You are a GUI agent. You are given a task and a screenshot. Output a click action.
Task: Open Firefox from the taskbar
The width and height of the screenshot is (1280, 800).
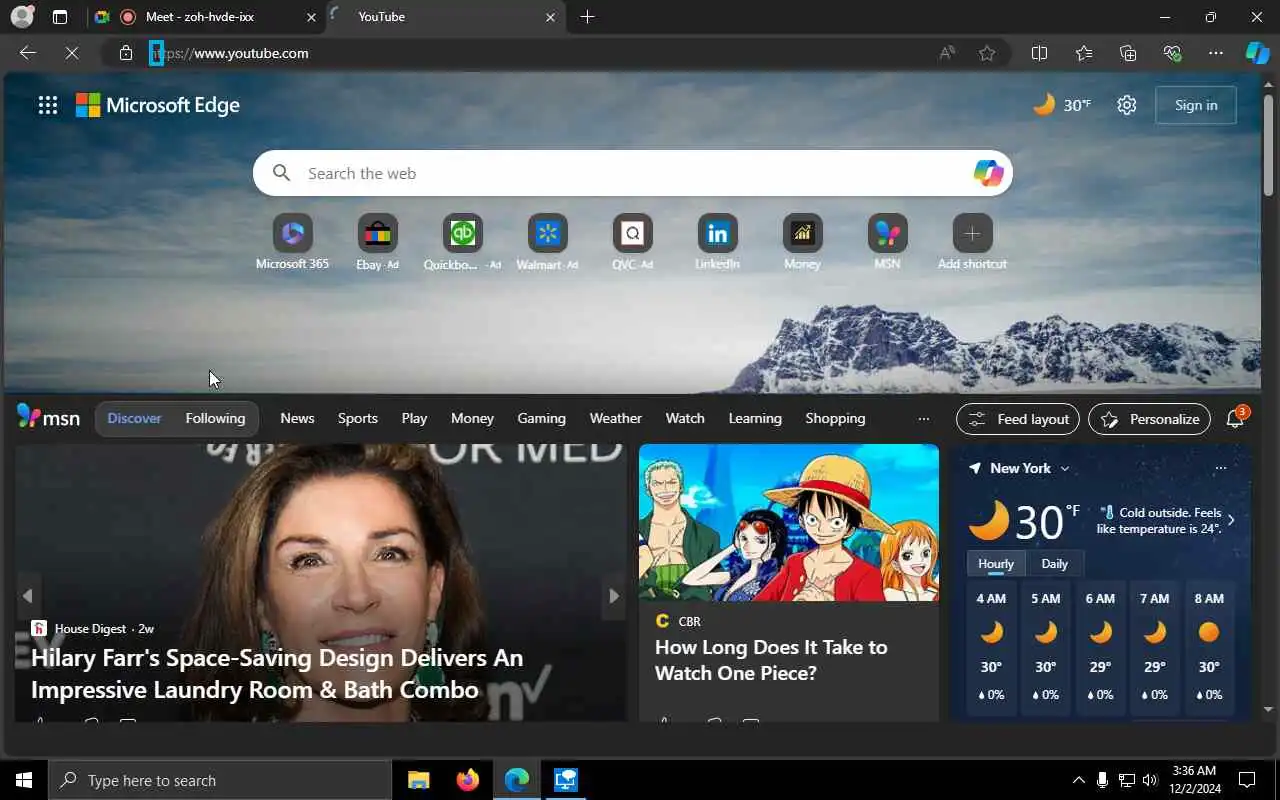pyautogui.click(x=467, y=780)
